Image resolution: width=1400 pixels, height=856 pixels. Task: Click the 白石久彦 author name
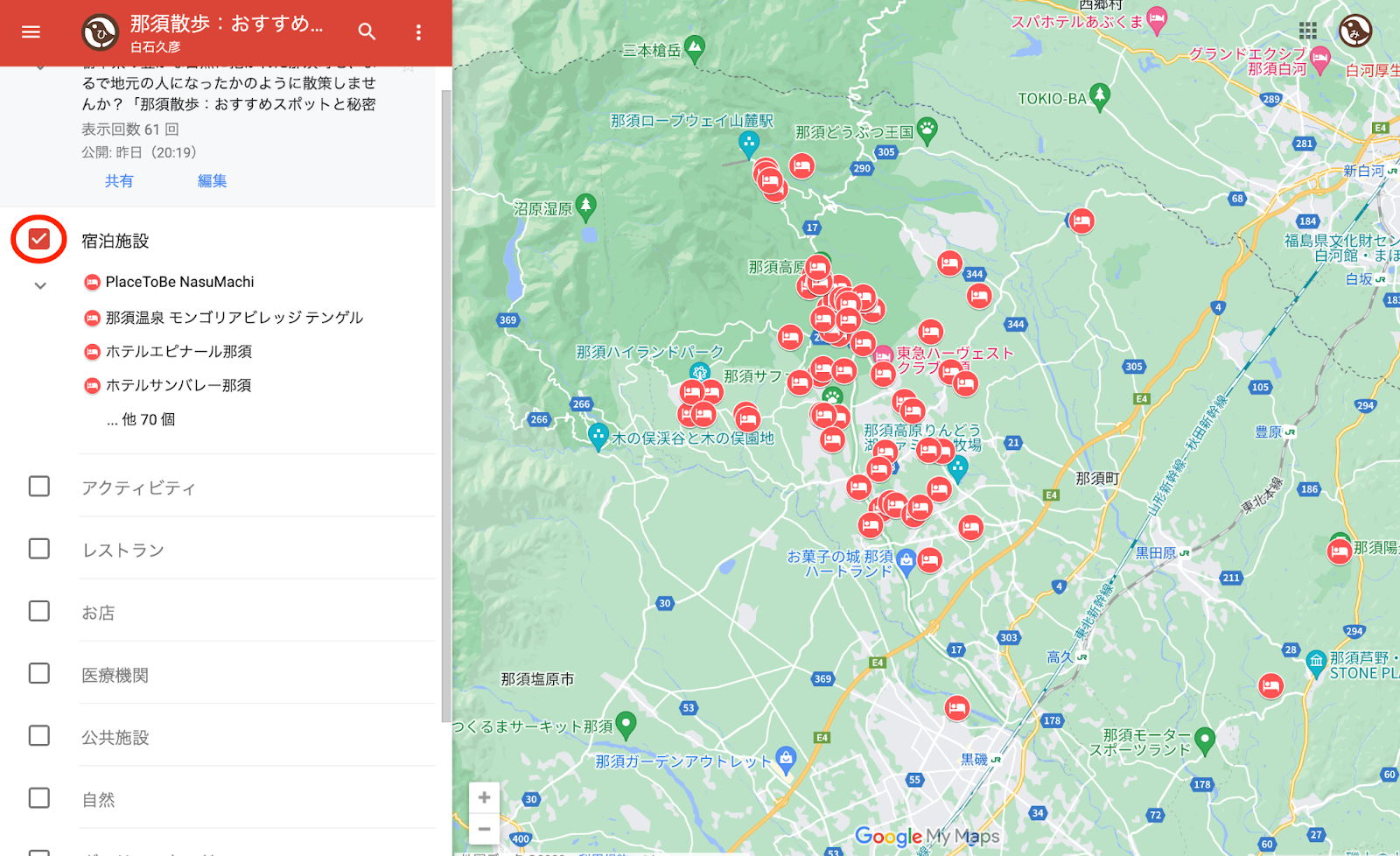[x=156, y=47]
